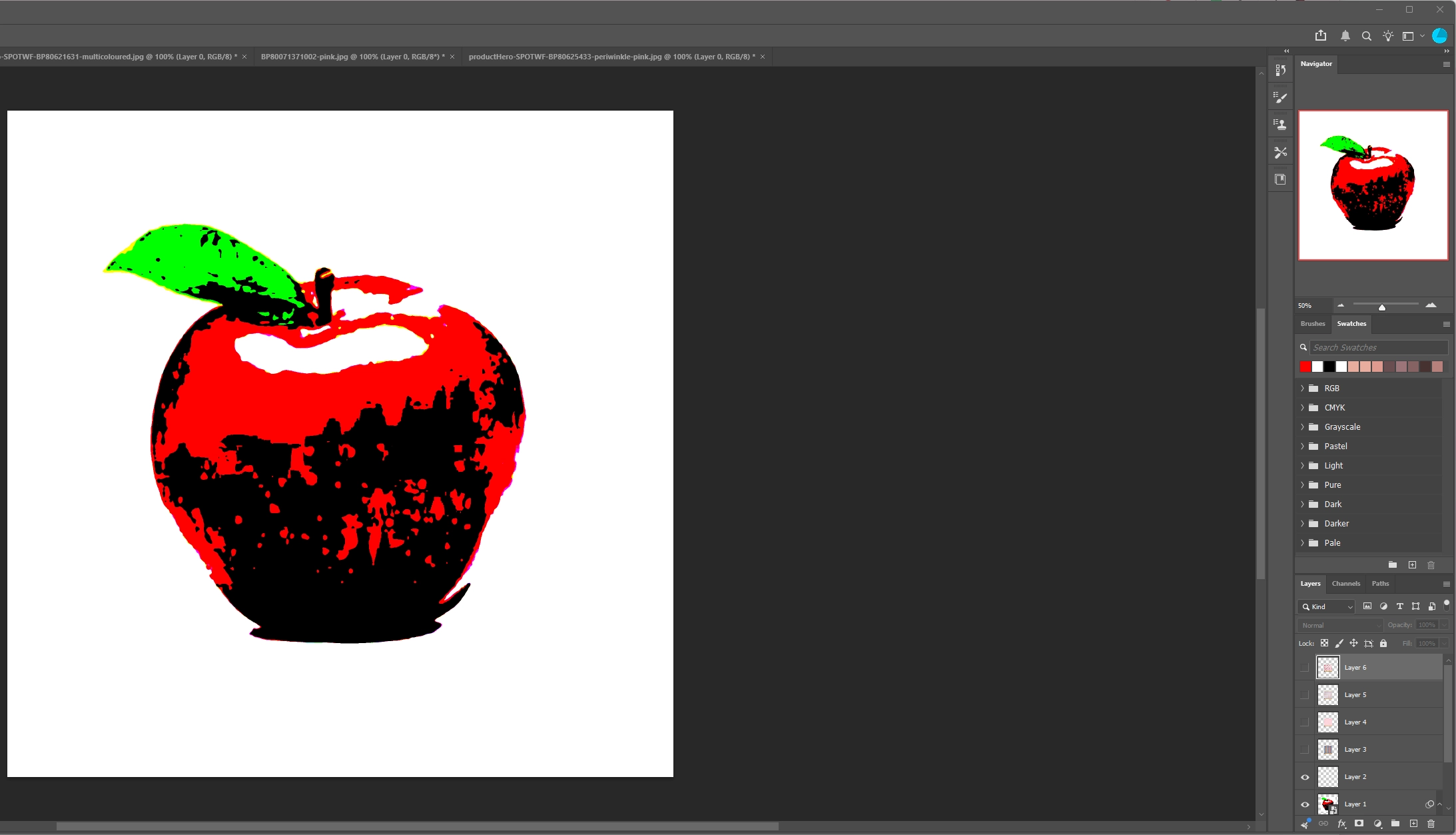1456x835 pixels.
Task: Open the Tool Presets panel icon
Action: 1280,153
